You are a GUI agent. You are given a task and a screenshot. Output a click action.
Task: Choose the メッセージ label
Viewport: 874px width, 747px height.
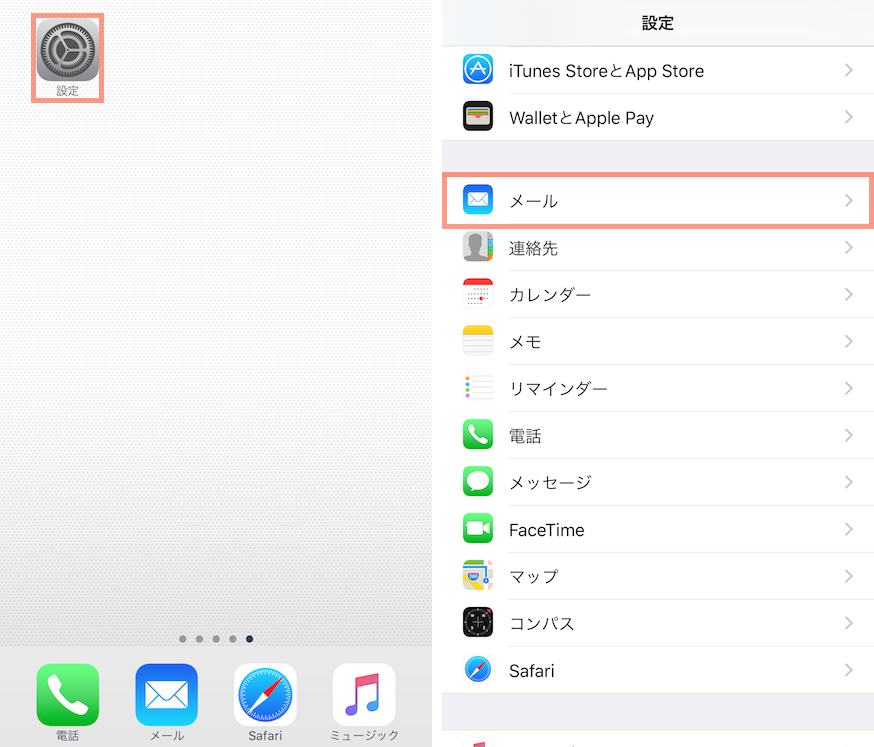point(551,483)
